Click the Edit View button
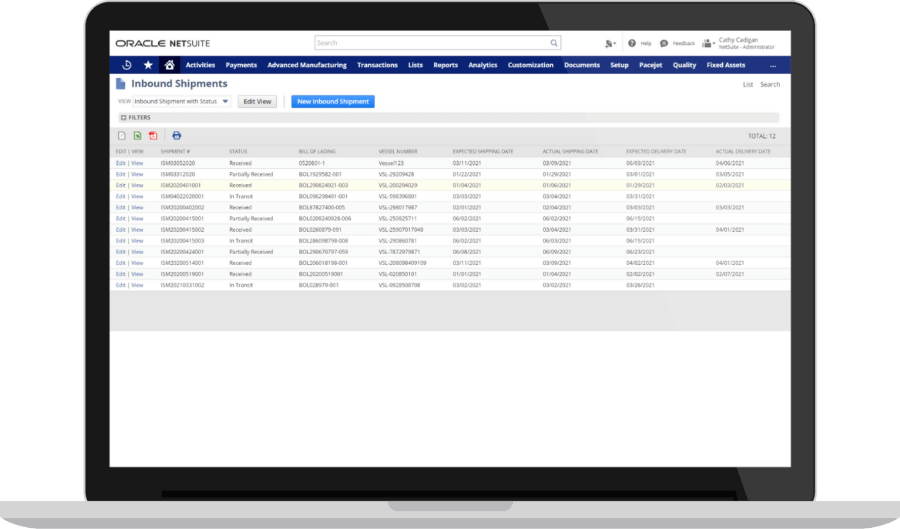The image size is (900, 529). point(257,102)
